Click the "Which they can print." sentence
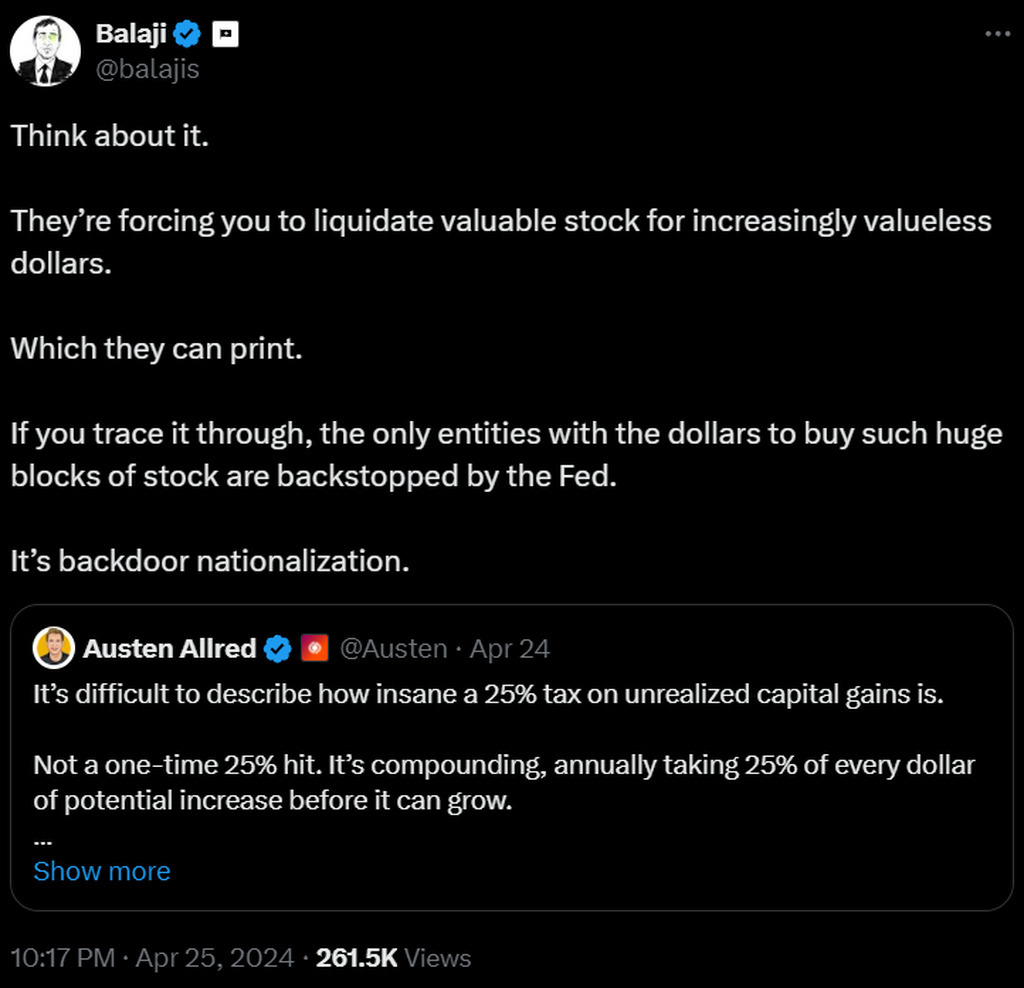 (156, 349)
